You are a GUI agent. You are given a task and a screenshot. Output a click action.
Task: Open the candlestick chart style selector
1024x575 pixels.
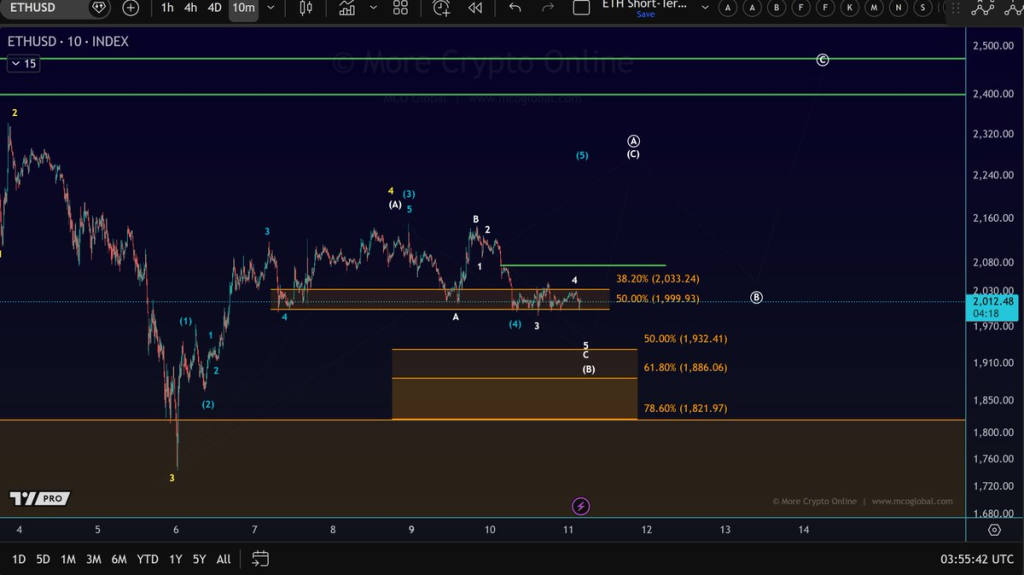306,8
